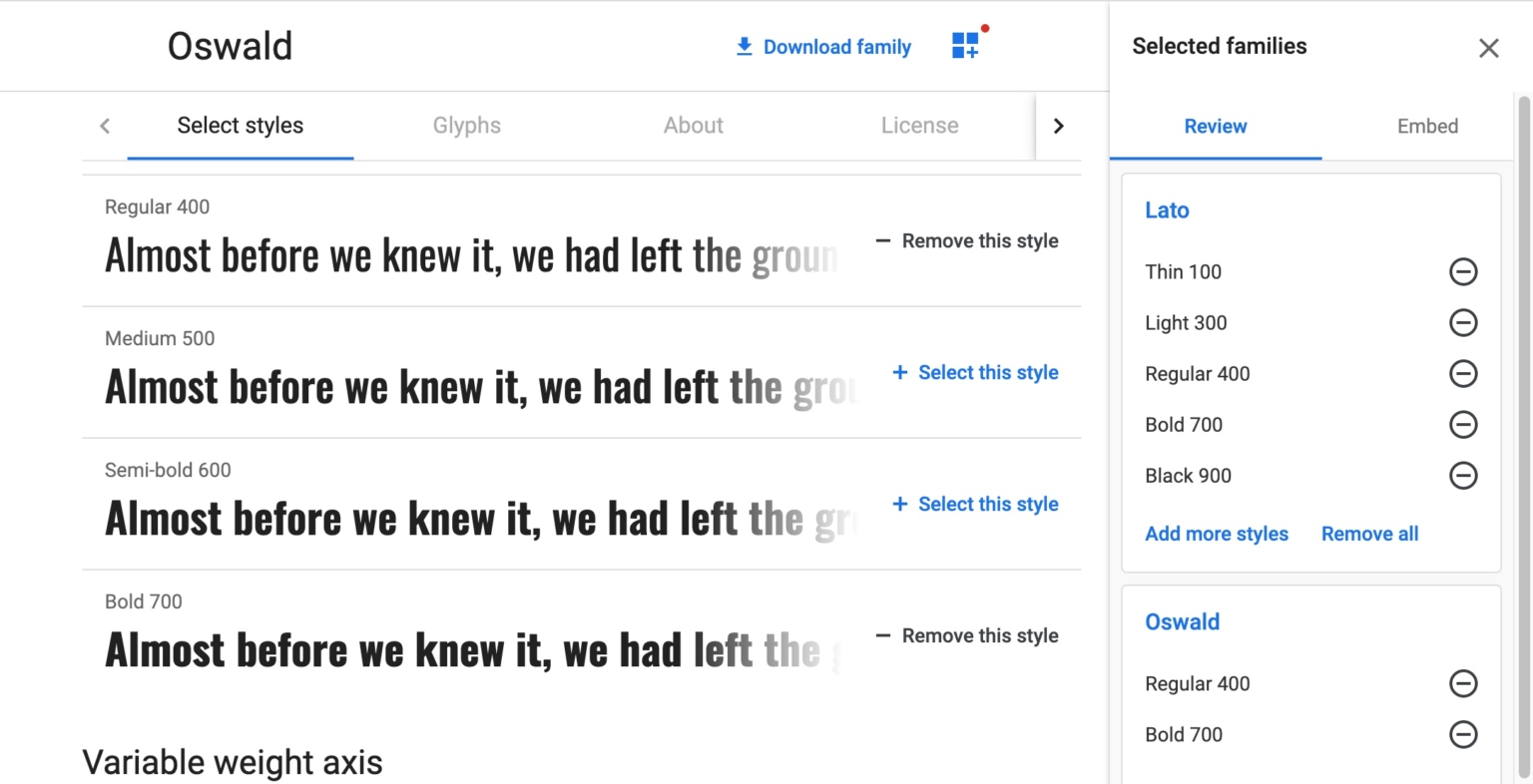Click Remove all for Lato styles
The height and width of the screenshot is (784, 1533).
tap(1369, 534)
